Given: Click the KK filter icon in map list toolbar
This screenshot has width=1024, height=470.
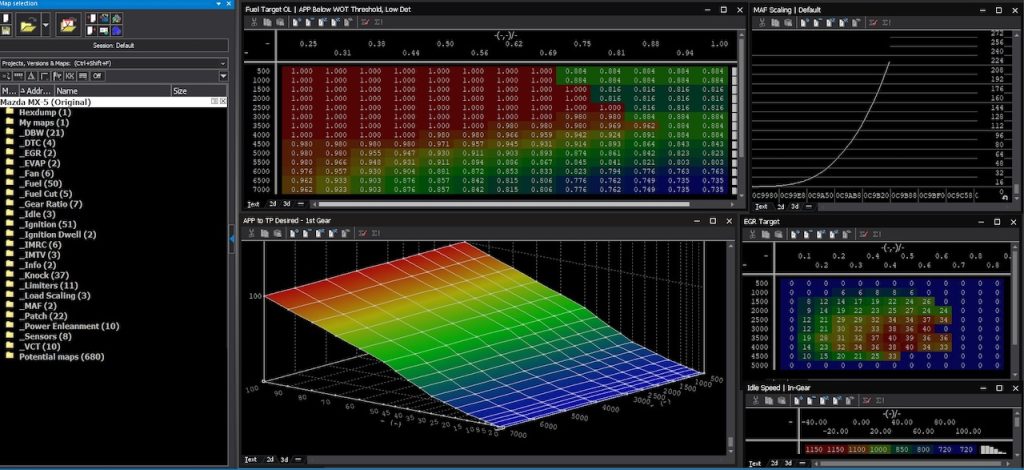Looking at the screenshot, I should tap(70, 76).
